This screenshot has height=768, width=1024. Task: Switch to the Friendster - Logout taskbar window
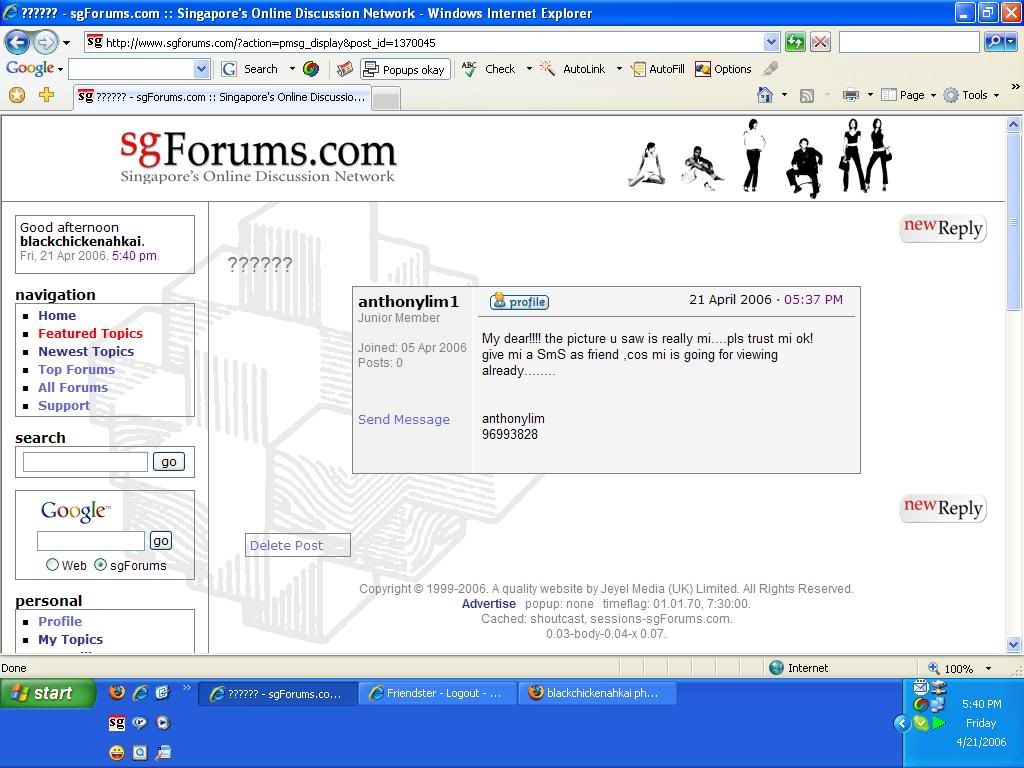[x=437, y=693]
